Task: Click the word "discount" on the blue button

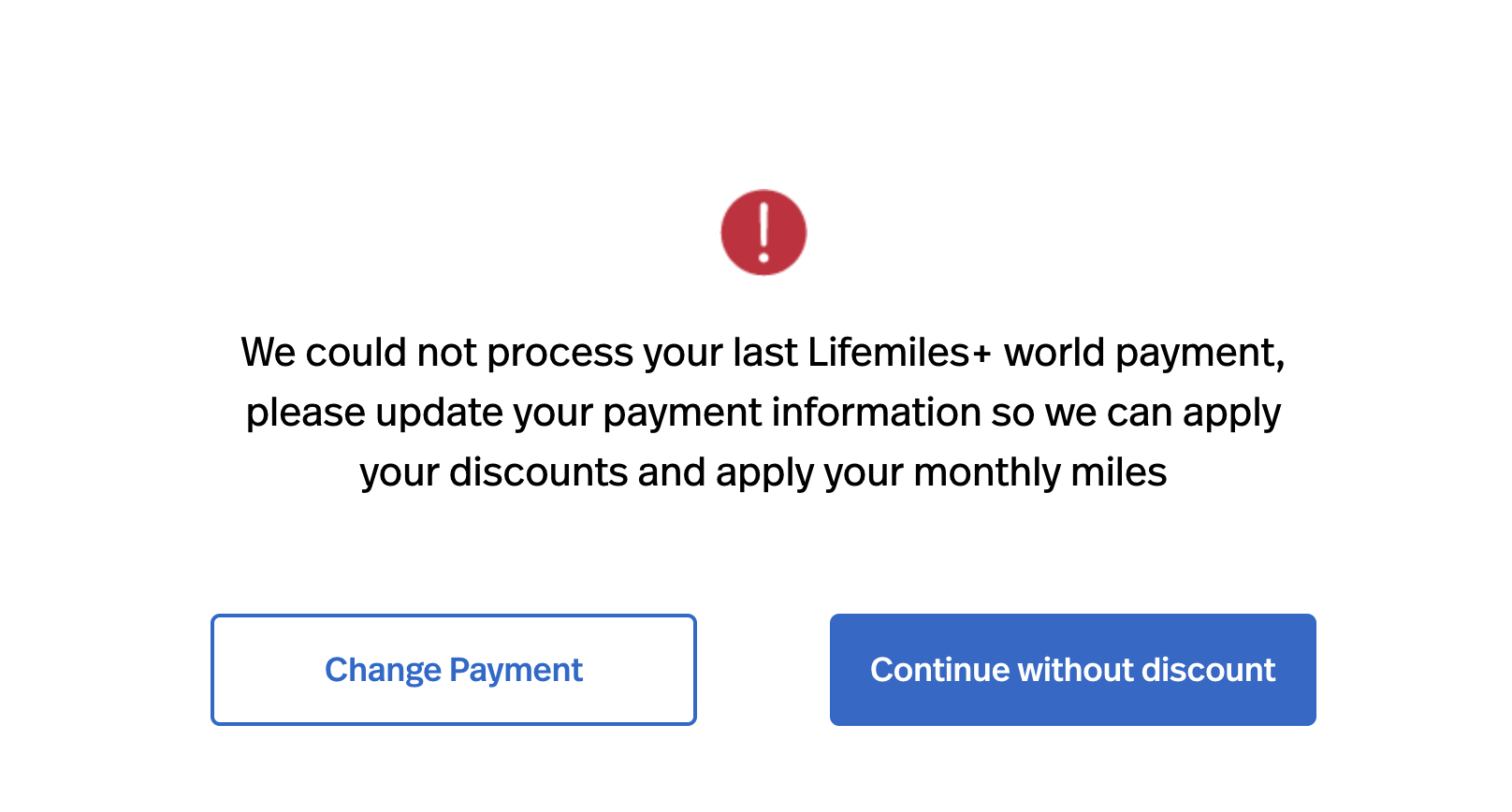Action: pyautogui.click(x=1208, y=670)
